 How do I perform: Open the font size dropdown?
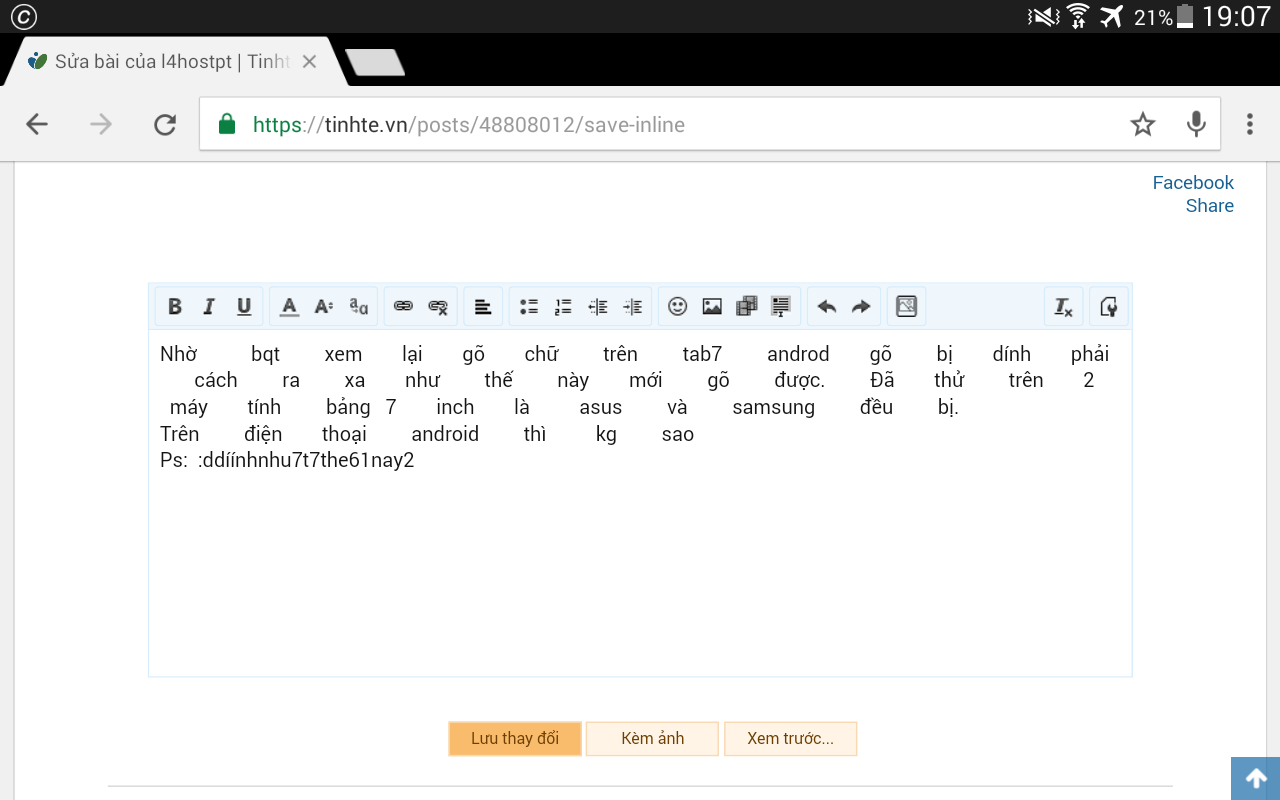(x=324, y=307)
